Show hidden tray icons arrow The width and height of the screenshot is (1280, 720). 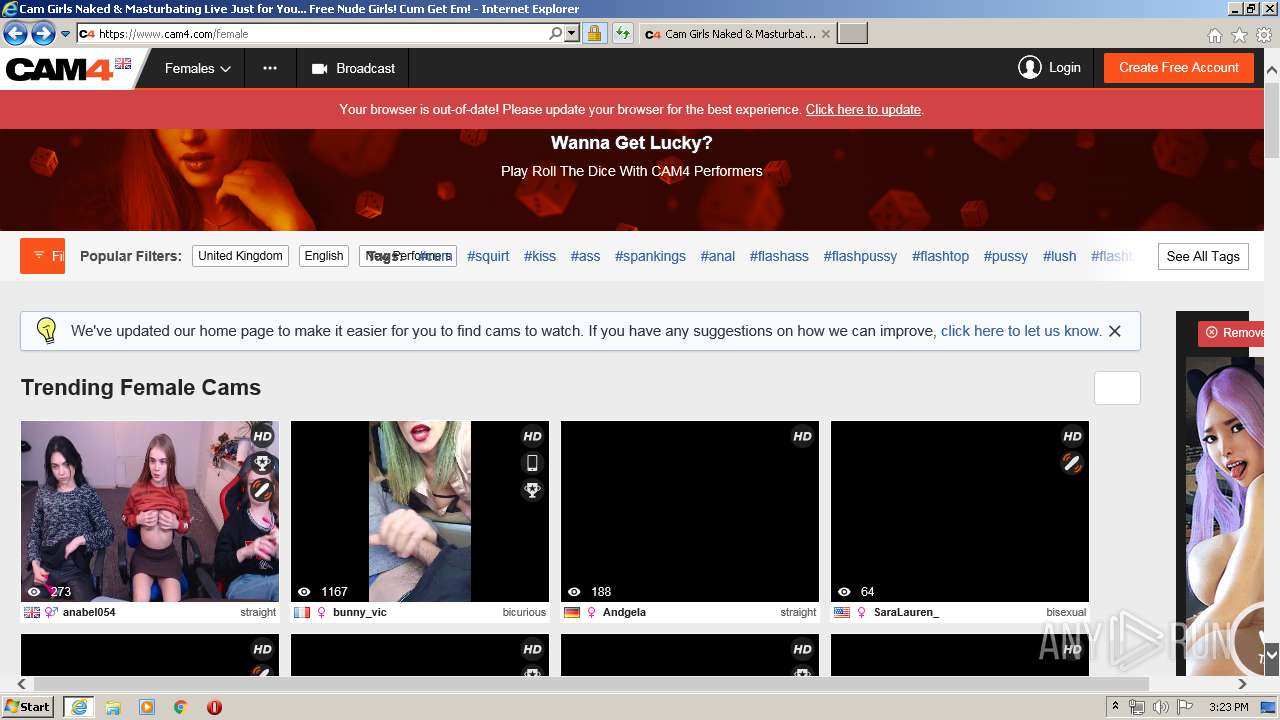coord(1115,707)
